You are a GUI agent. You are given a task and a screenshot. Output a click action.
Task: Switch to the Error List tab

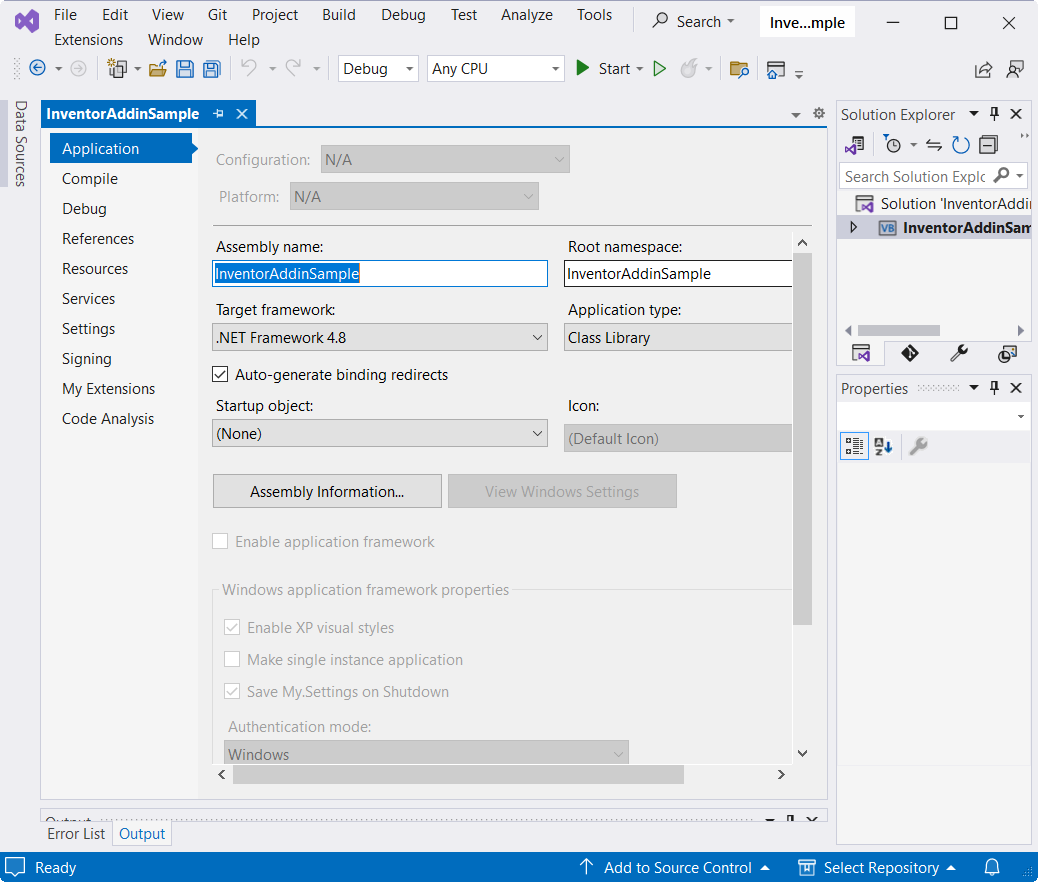pyautogui.click(x=76, y=834)
